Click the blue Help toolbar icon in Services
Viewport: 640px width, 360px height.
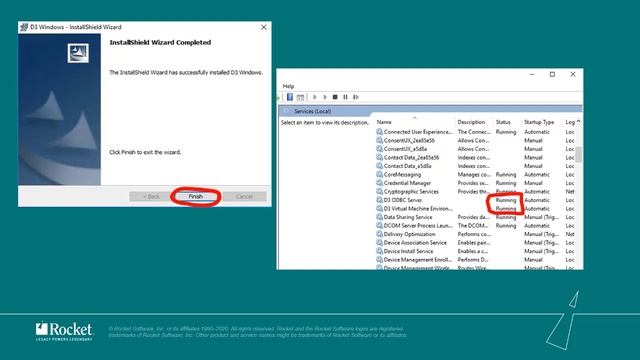coord(289,97)
